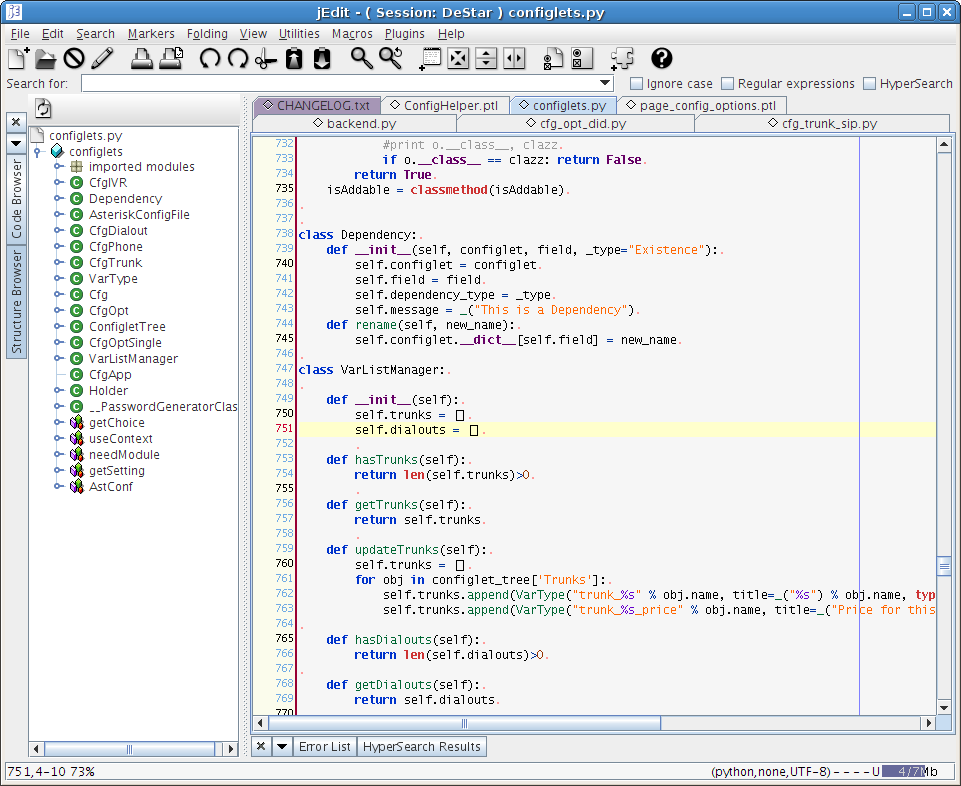Open Search for history dropdown
This screenshot has height=786, width=961.
tap(605, 83)
